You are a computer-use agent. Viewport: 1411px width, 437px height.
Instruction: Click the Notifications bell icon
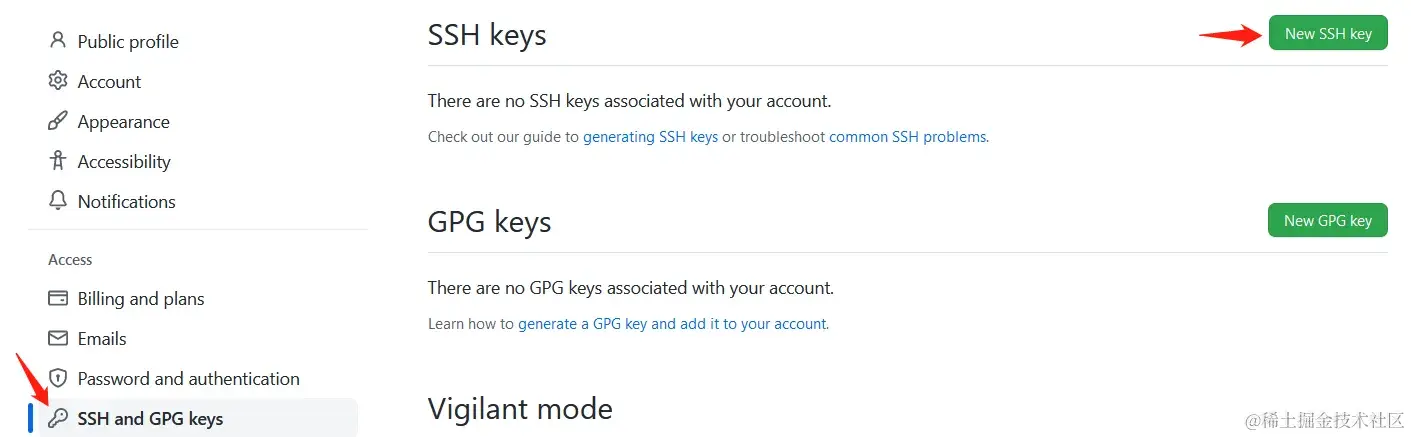(58, 201)
